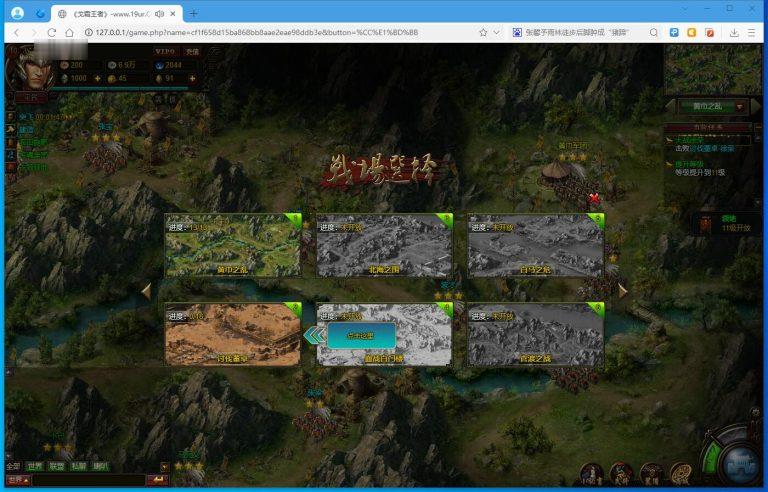Open a new browser tab
Screen dimensions: 768x492
tap(193, 14)
